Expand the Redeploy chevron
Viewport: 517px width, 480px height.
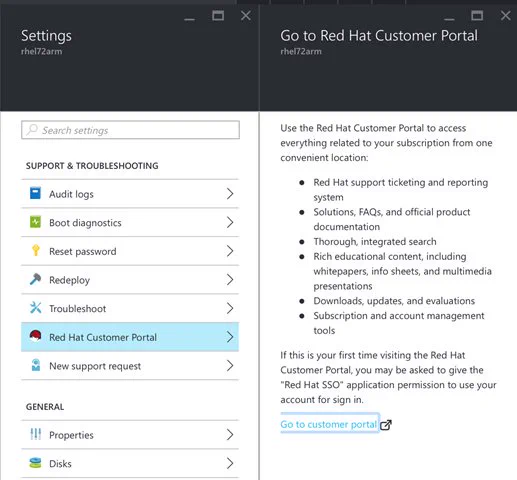(230, 280)
